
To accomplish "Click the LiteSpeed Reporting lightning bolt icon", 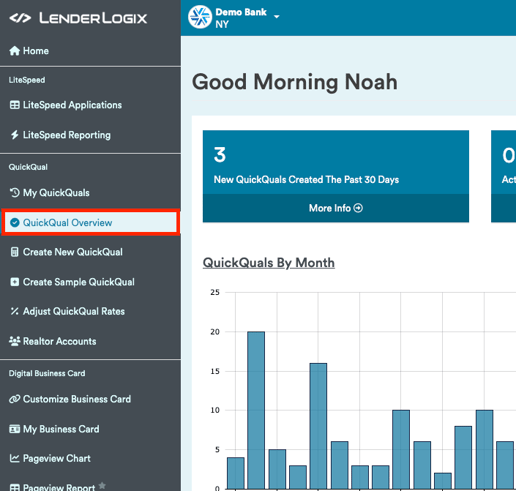I will click(14, 135).
